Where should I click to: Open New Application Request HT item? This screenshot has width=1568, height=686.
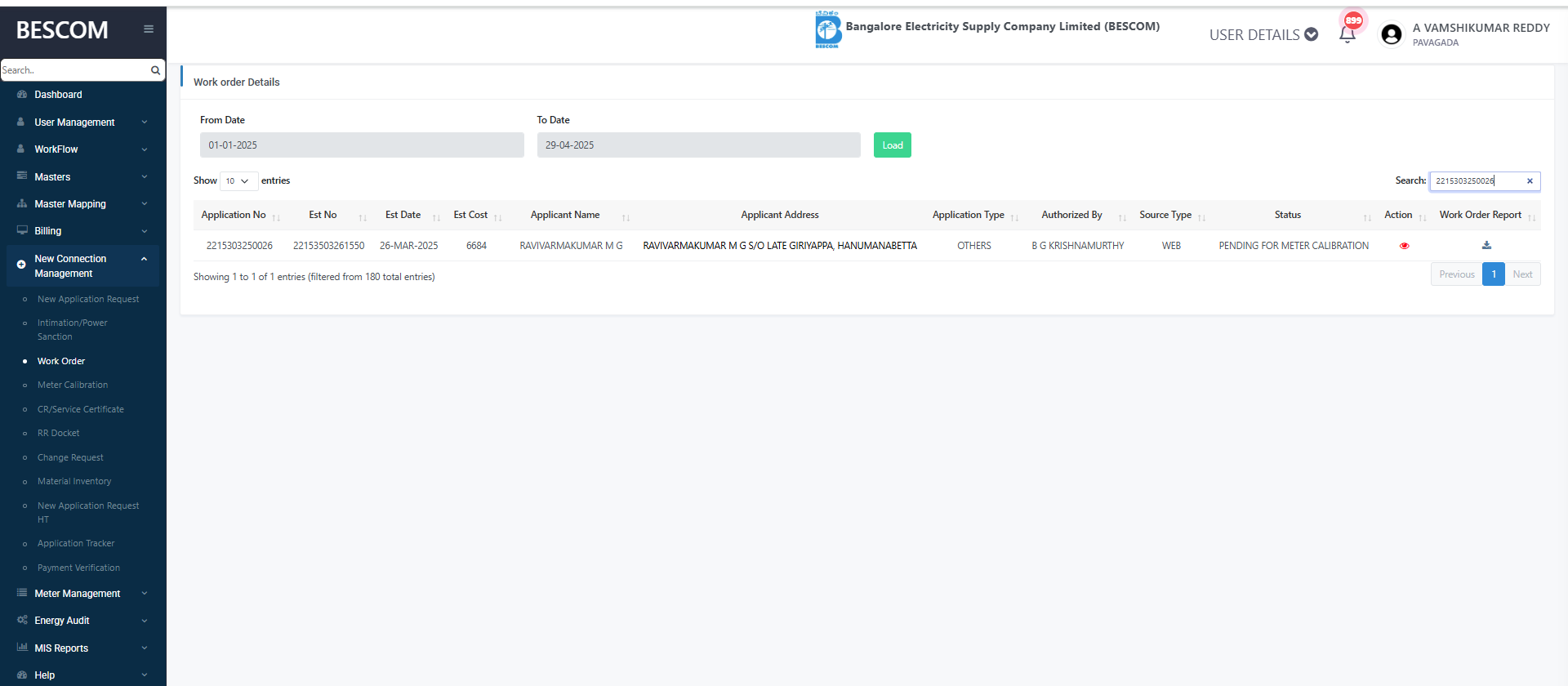88,513
